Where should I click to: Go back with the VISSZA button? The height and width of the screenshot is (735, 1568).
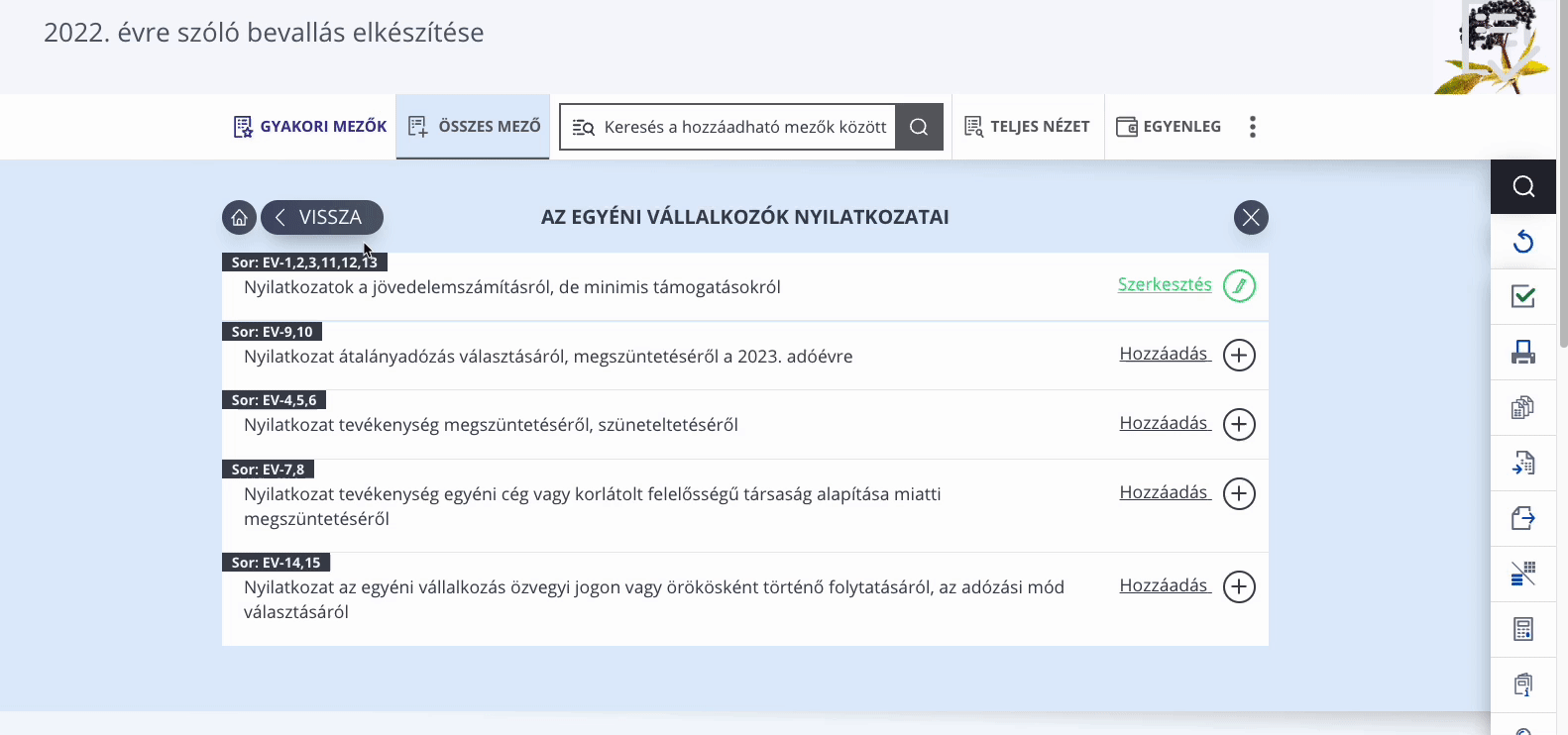coord(322,217)
